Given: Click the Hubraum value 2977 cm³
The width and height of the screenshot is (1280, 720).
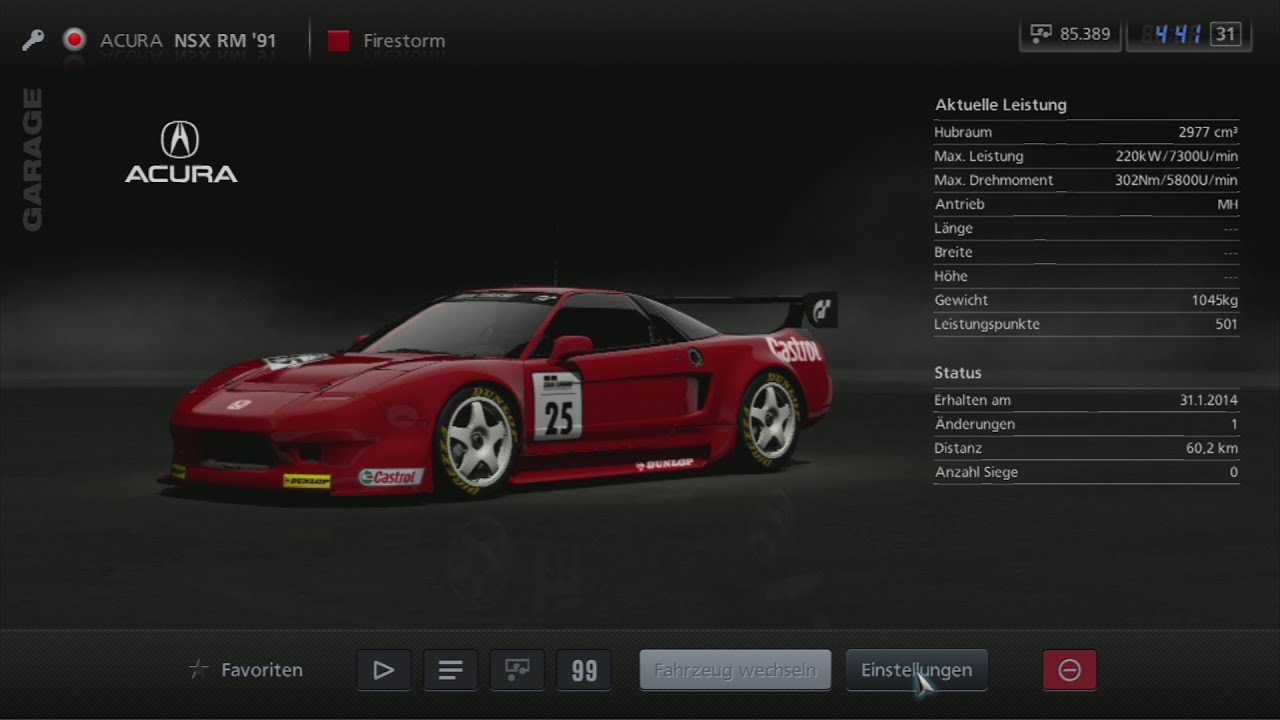Looking at the screenshot, I should (1208, 132).
